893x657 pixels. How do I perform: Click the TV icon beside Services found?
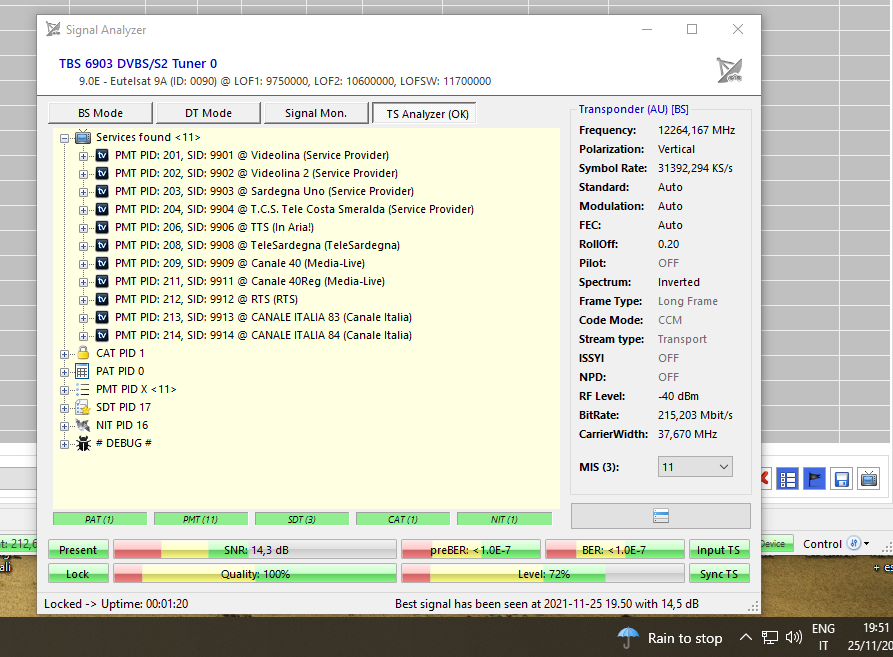point(83,137)
